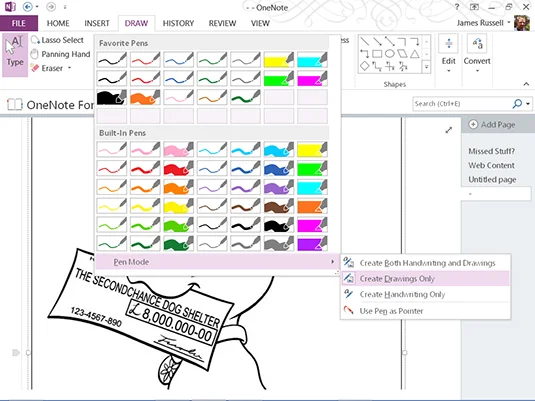Activate the Panning Hand tool

point(60,54)
